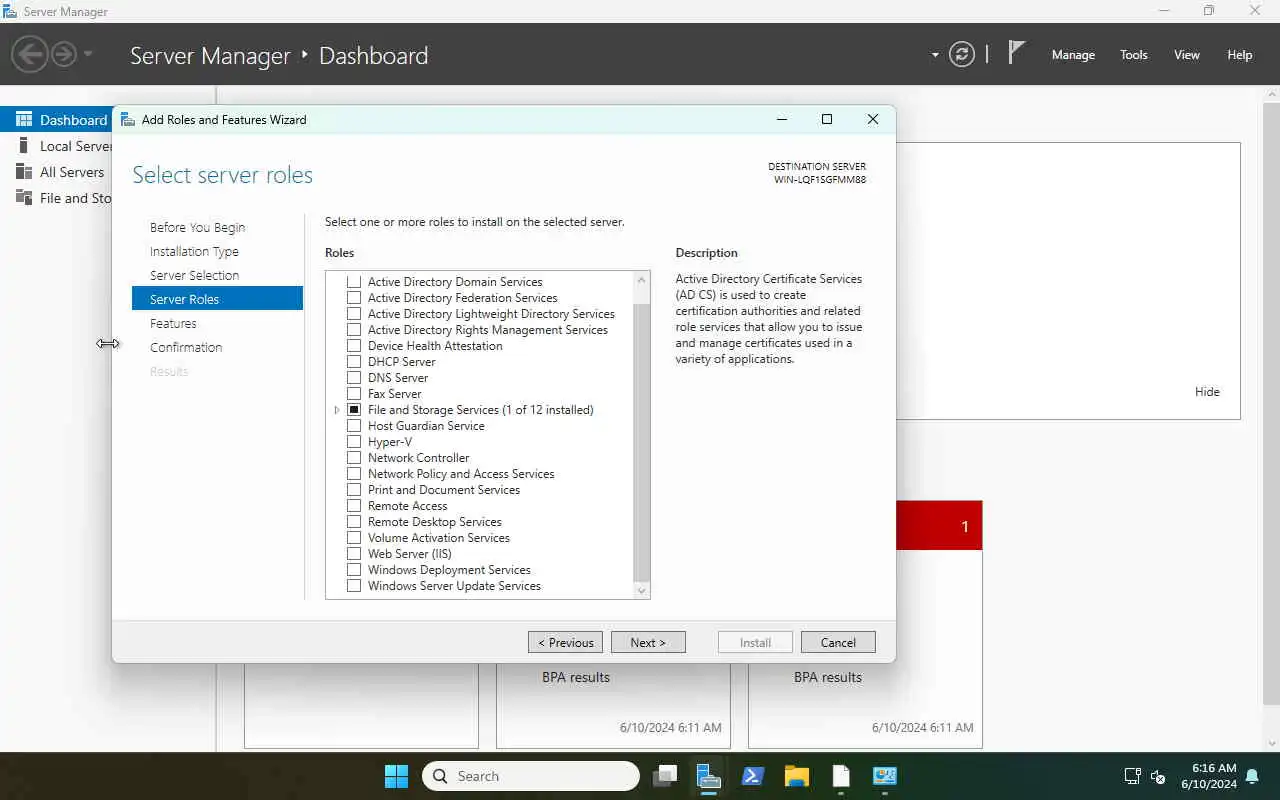Screen dimensions: 1280x800
Task: Click the File and Storage Services sidebar icon
Action: [x=24, y=197]
